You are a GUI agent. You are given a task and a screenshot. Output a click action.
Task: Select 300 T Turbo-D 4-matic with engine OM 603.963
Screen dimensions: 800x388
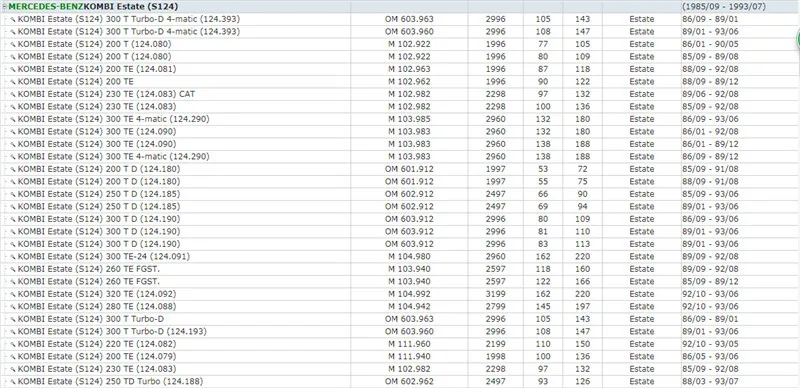click(x=400, y=19)
